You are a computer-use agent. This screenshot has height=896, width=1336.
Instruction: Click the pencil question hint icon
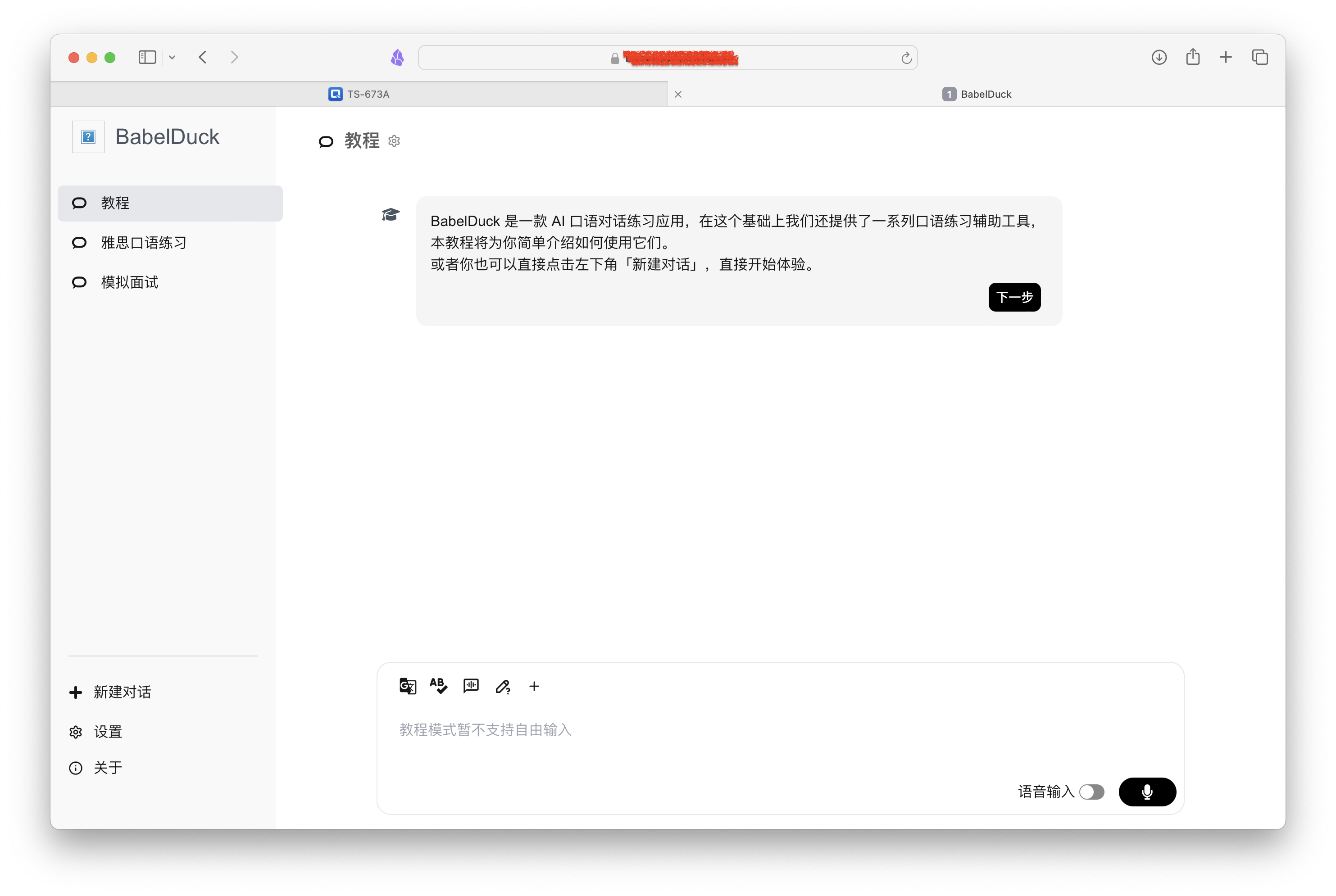click(x=503, y=686)
